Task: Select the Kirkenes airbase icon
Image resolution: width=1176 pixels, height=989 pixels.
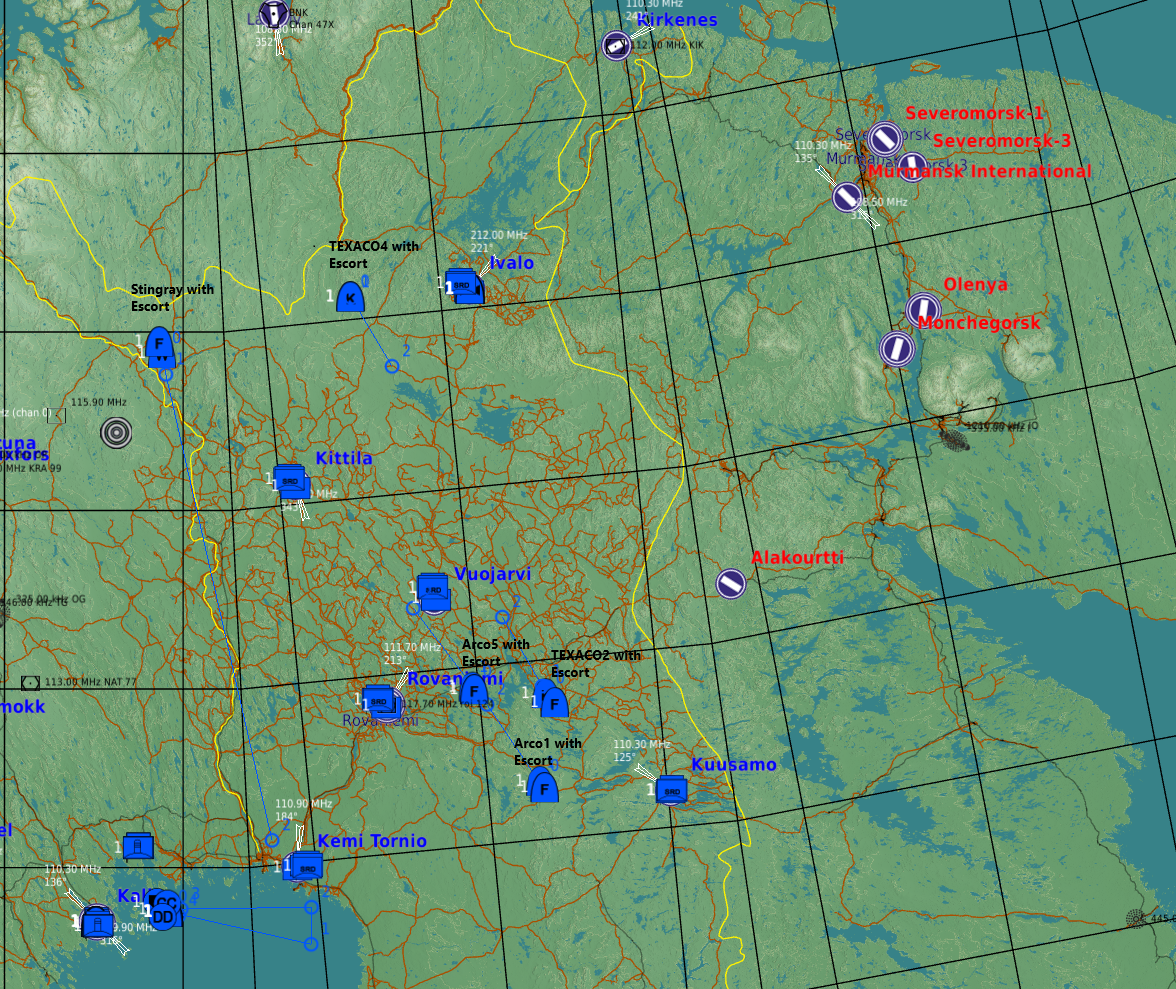Action: coord(616,45)
